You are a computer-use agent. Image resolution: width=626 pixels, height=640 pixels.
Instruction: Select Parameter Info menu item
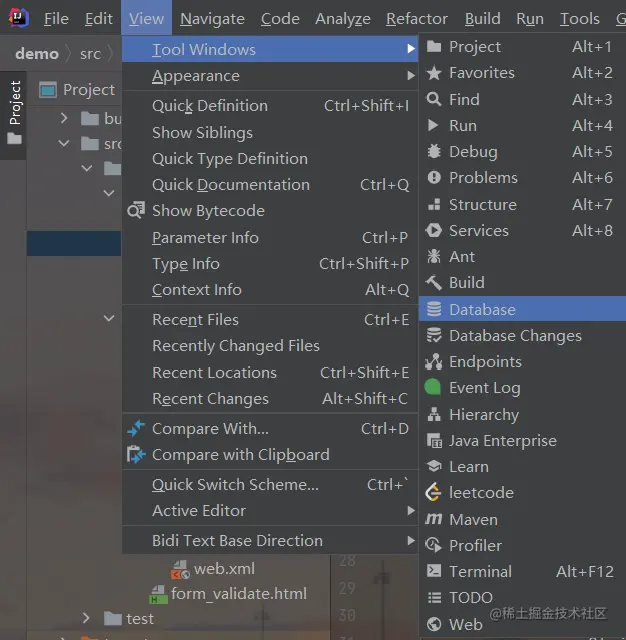pos(270,237)
